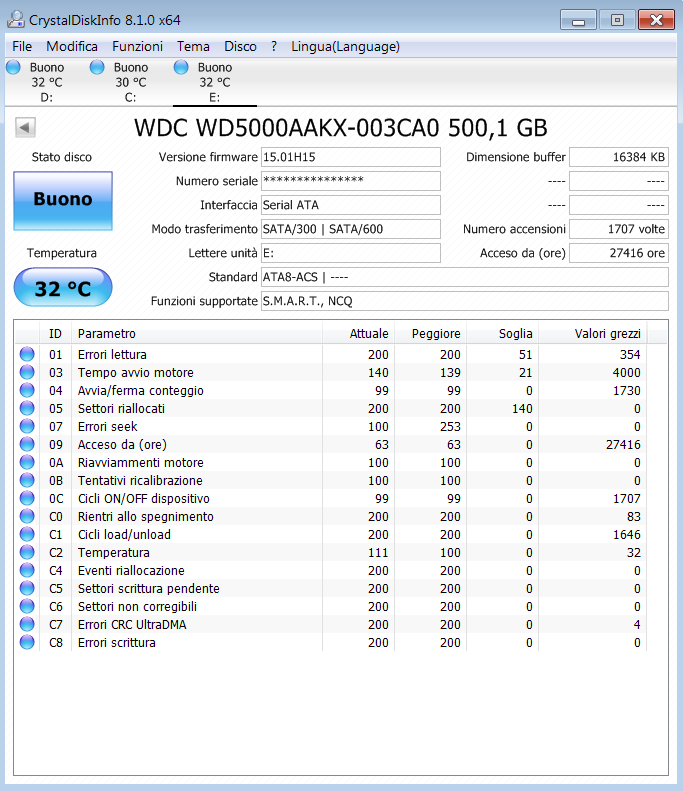683x791 pixels.
Task: Select the drive E: disk tab
Action: 215,82
